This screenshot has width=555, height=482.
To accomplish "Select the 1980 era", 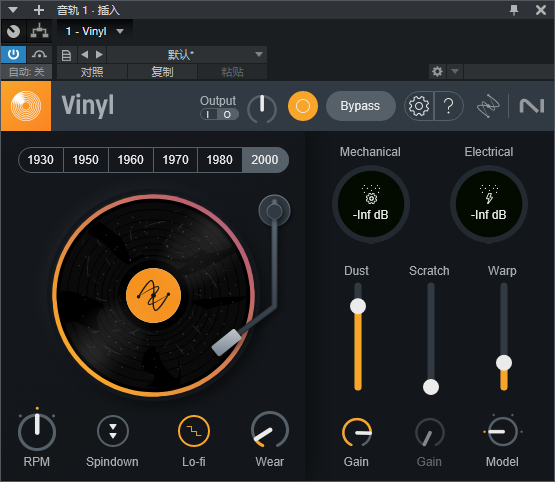I will tap(220, 160).
